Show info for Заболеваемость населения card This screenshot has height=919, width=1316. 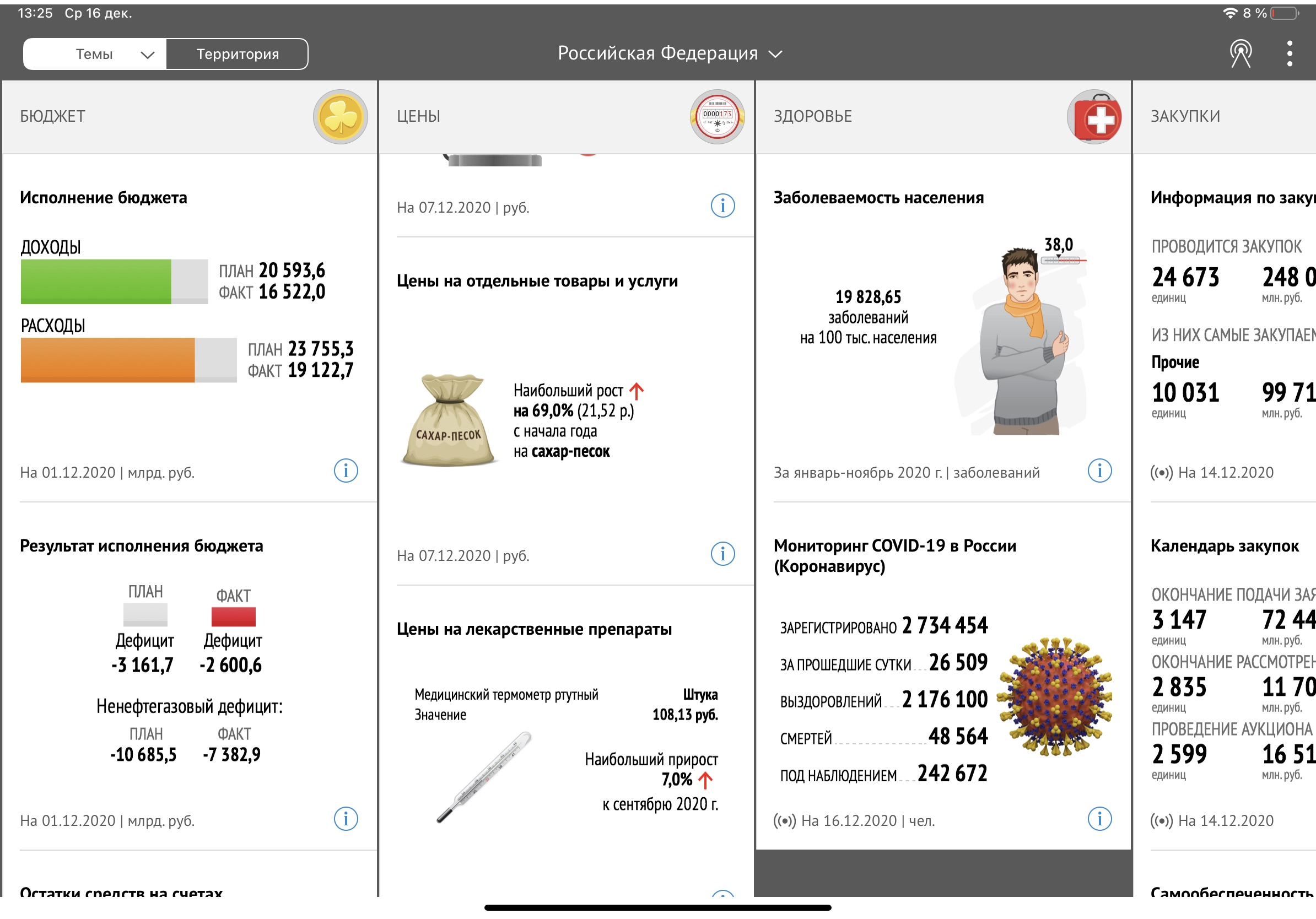[1099, 471]
